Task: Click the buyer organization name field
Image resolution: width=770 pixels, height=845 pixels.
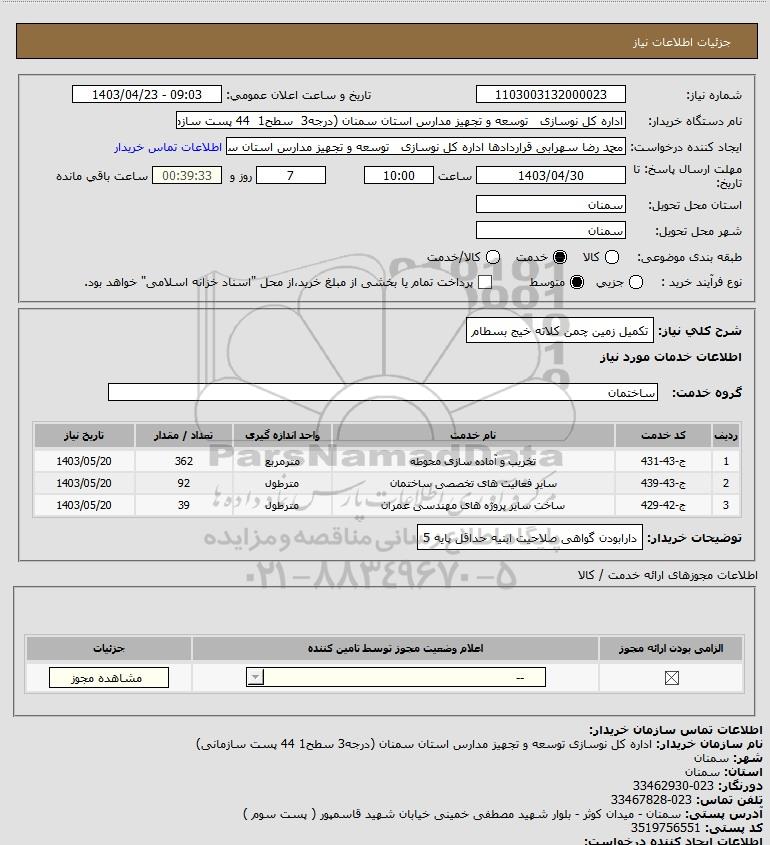Action: click(401, 121)
